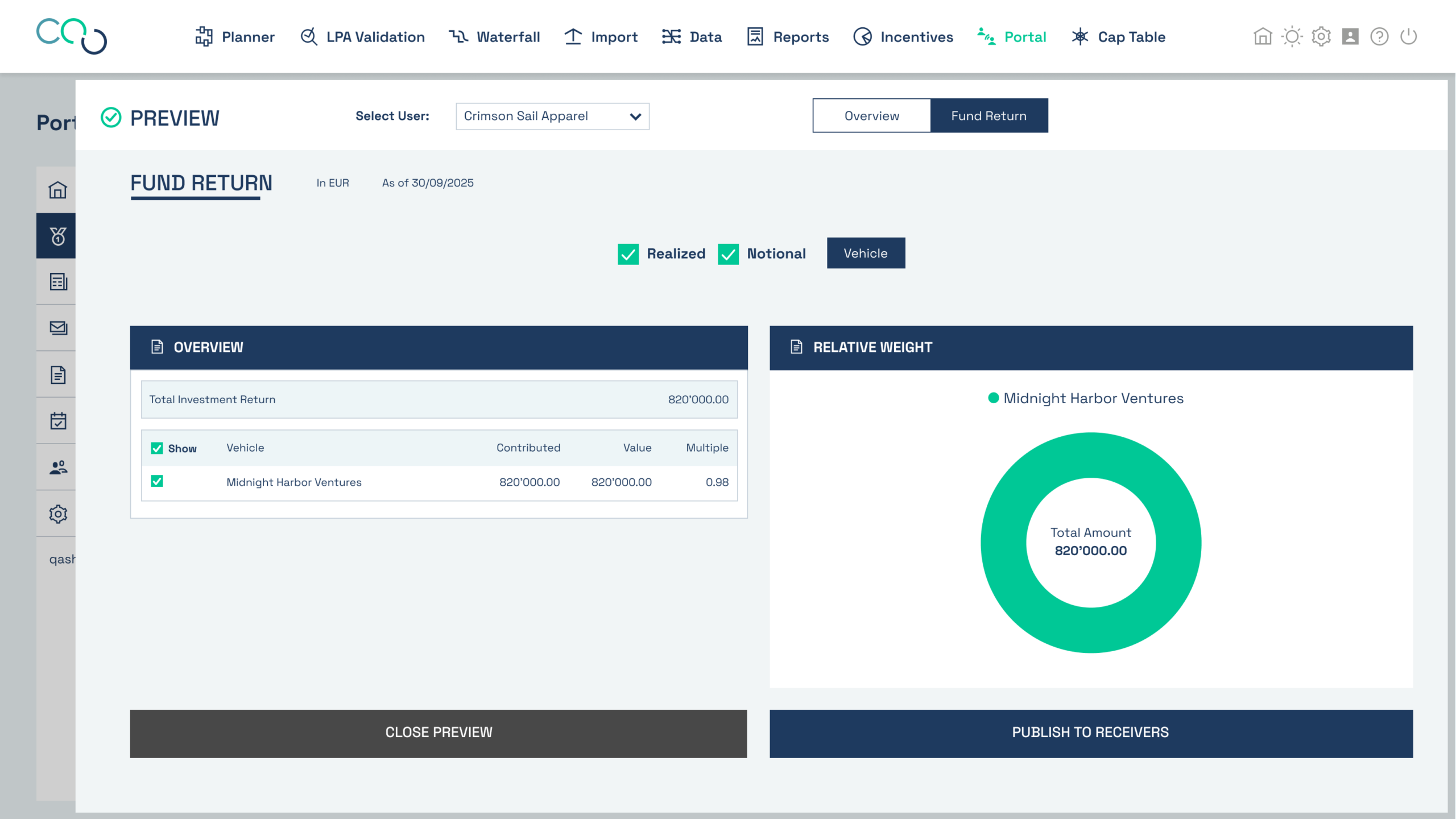Open the home icon in top-right toolbar
The image size is (1456, 819).
[x=1263, y=36]
